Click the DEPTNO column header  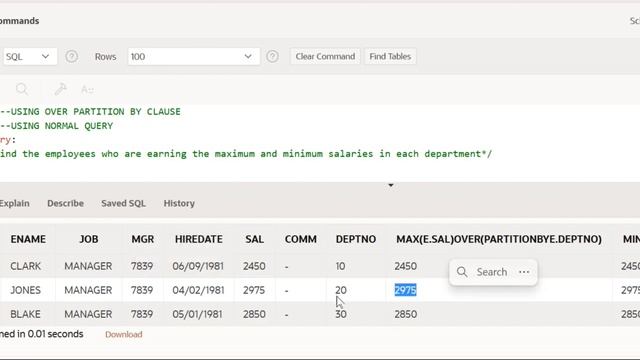pyautogui.click(x=356, y=239)
